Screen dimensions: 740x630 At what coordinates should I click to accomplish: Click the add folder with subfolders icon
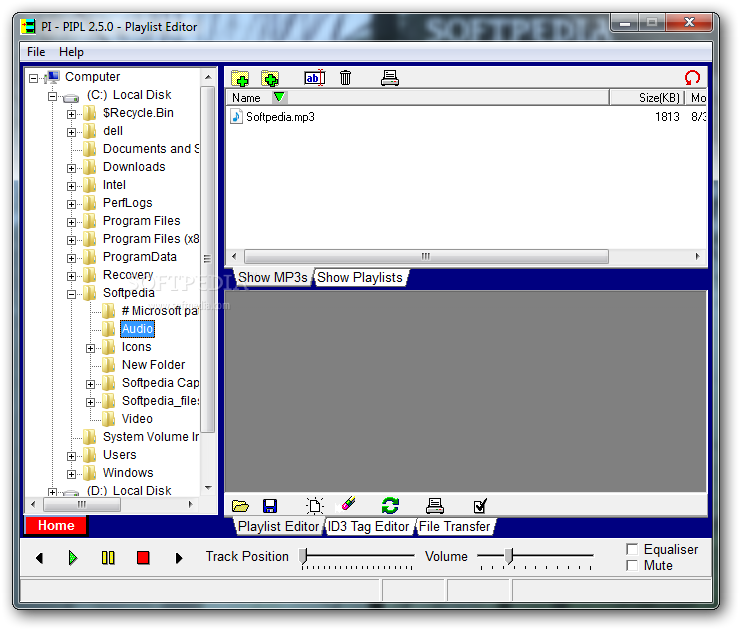270,78
